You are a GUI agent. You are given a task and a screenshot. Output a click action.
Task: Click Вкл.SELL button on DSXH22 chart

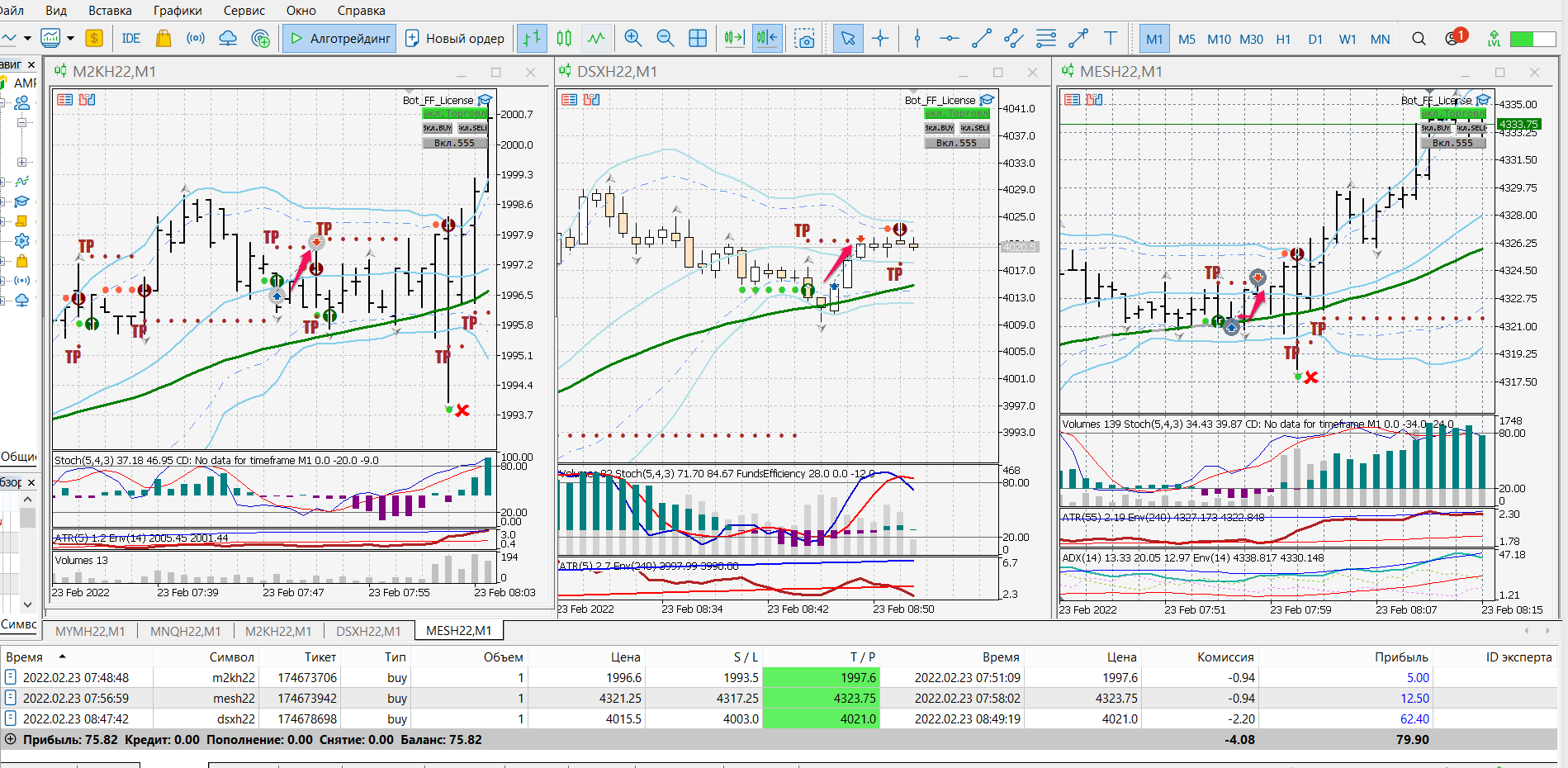tap(974, 128)
